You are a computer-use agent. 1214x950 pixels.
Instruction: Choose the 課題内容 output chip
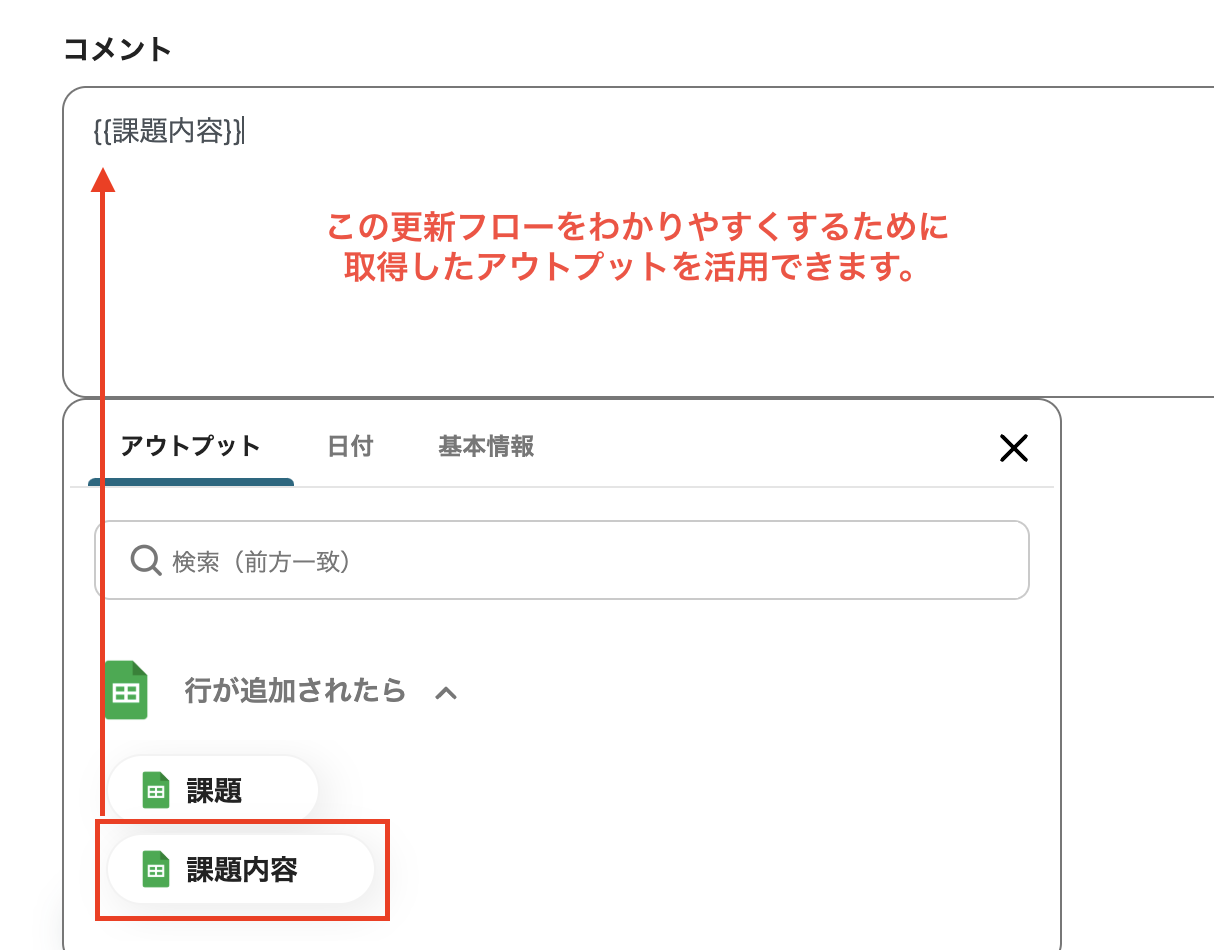[241, 870]
